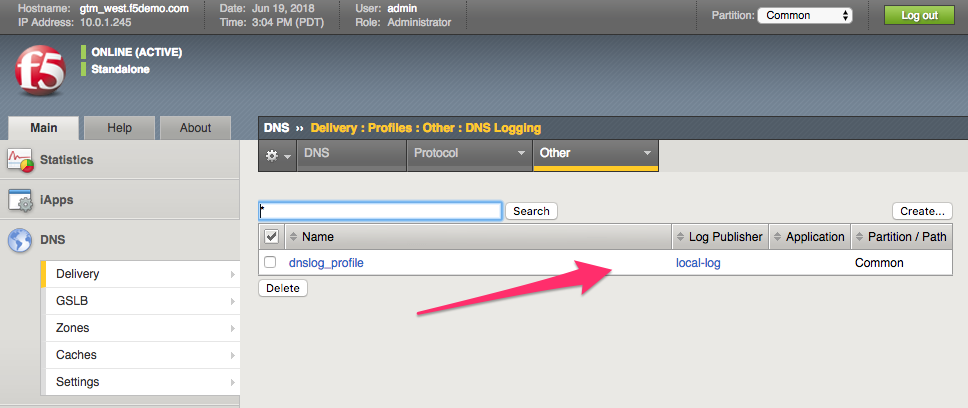Click the admin user name
968x408 pixels.
click(403, 9)
